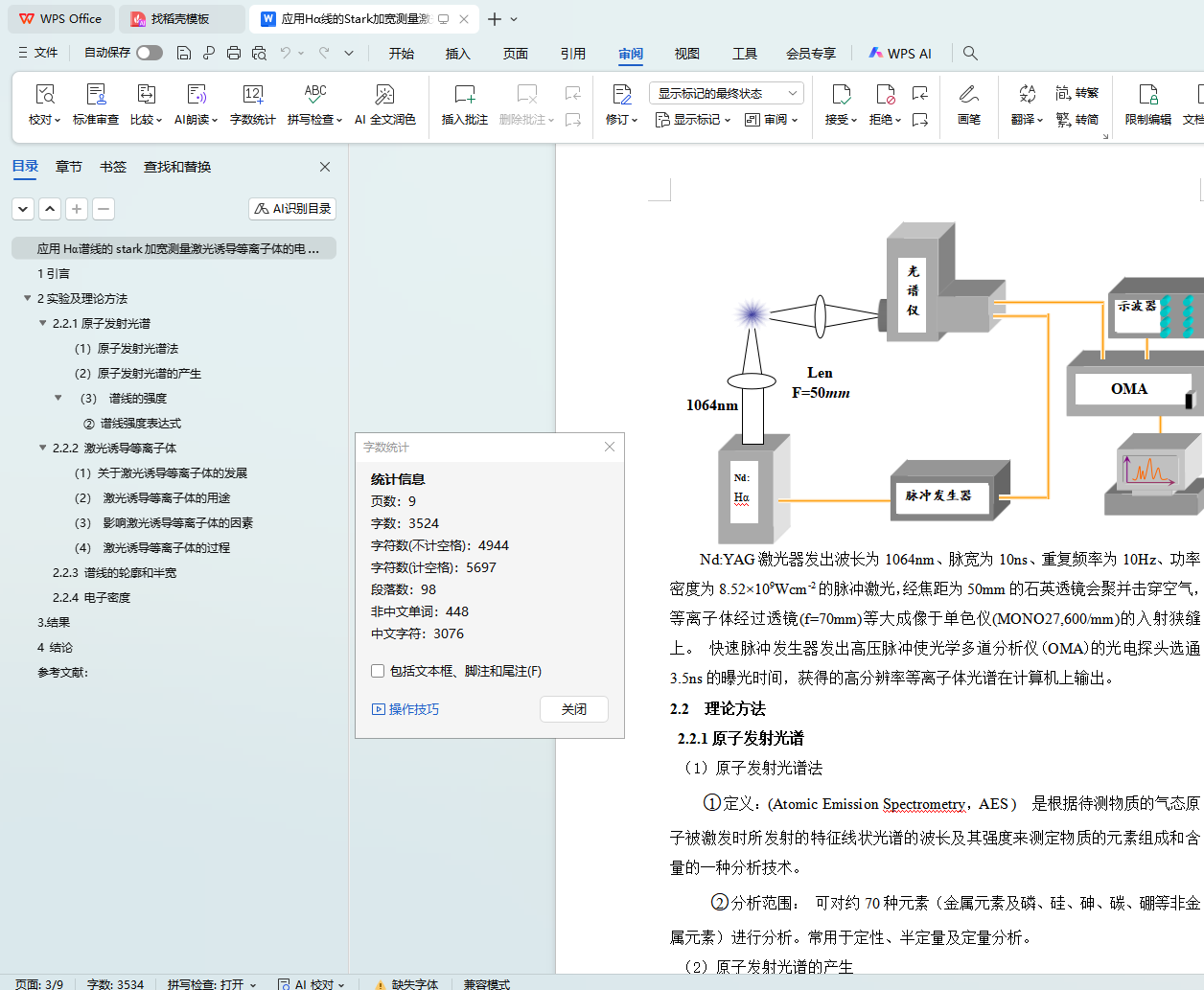Viewport: 1204px width, 990px height.
Task: Click the AI识别目录 button
Action: coord(292,209)
